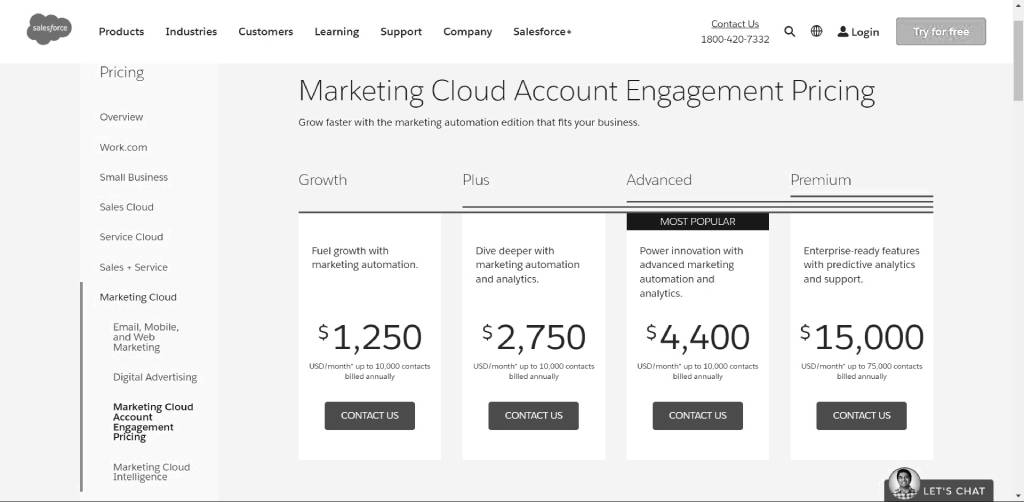The image size is (1024, 502).
Task: Click the chat agent avatar
Action: click(904, 484)
